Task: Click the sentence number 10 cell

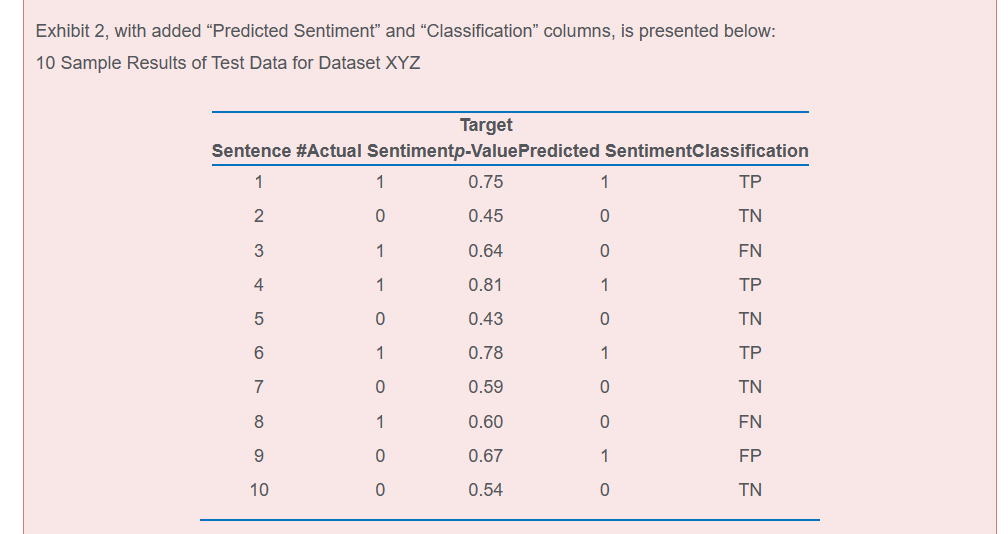Action: pyautogui.click(x=259, y=490)
